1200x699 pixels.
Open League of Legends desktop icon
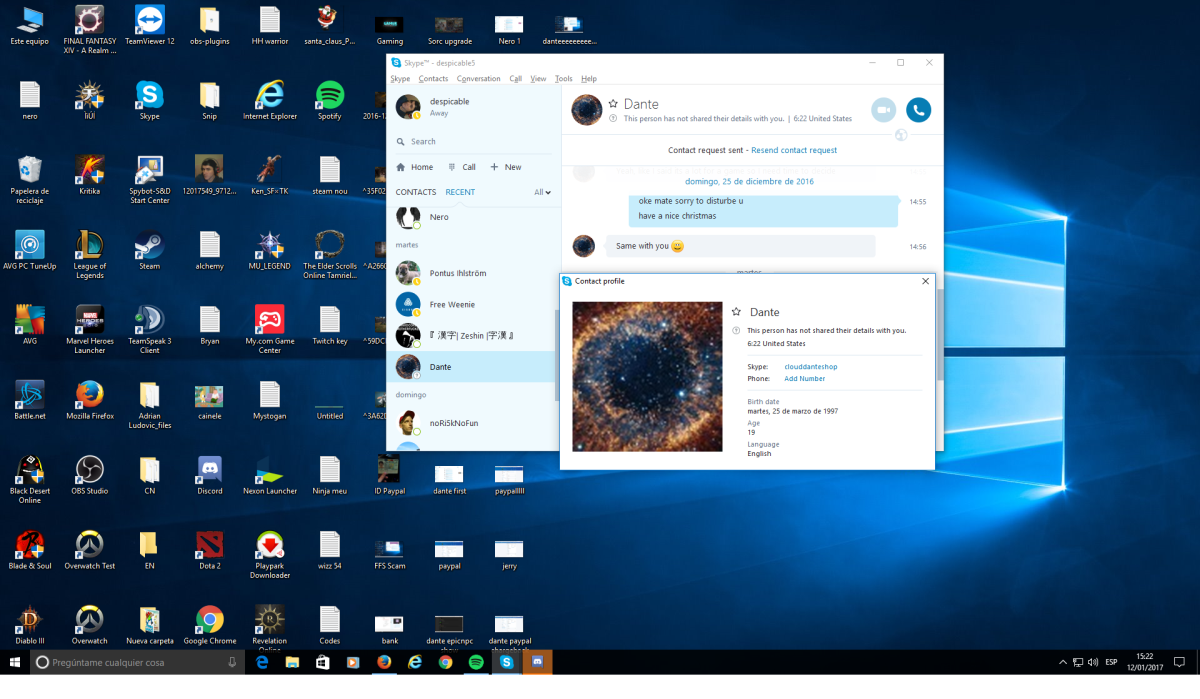90,254
